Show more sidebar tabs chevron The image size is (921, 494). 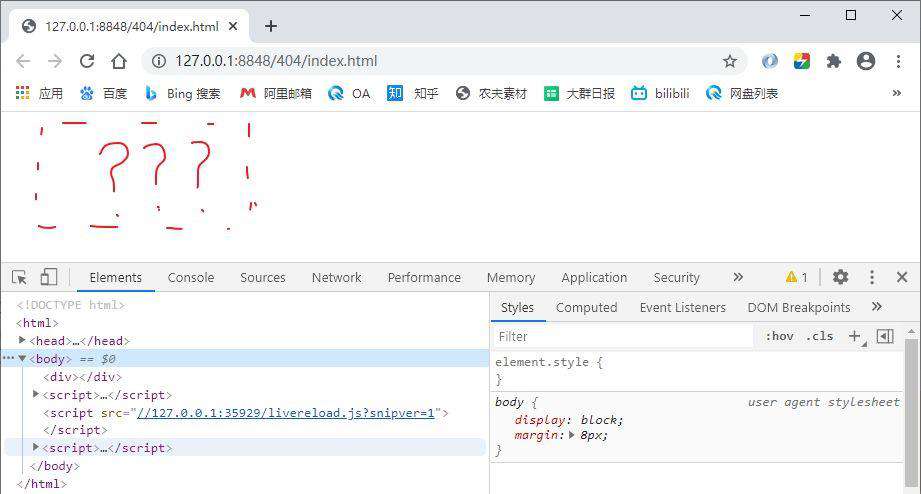pos(877,306)
